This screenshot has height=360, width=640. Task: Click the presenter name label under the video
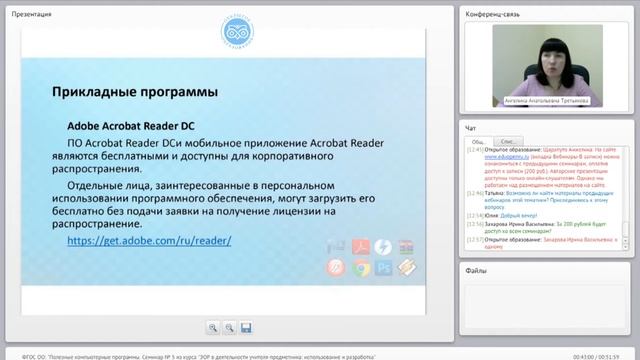(x=547, y=100)
